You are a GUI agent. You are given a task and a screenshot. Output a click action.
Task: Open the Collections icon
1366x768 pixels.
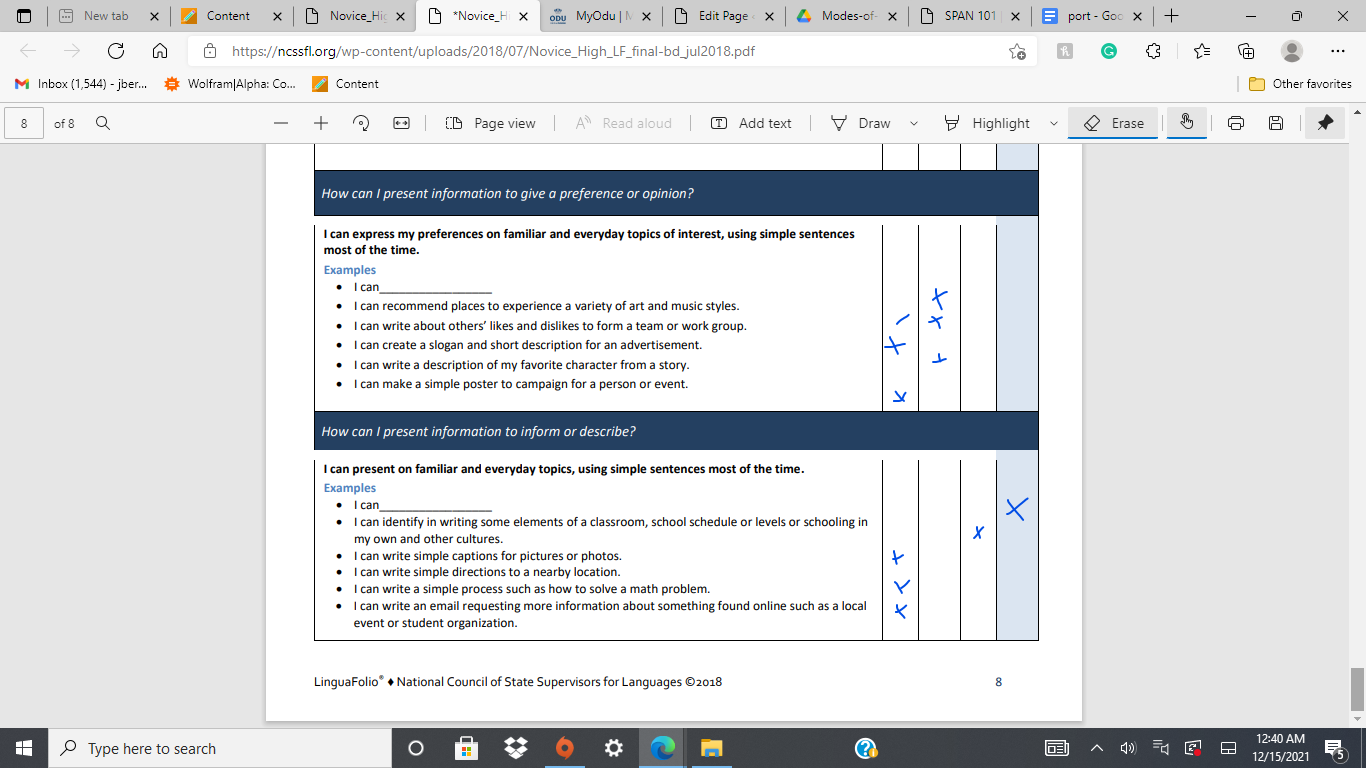(x=1246, y=51)
